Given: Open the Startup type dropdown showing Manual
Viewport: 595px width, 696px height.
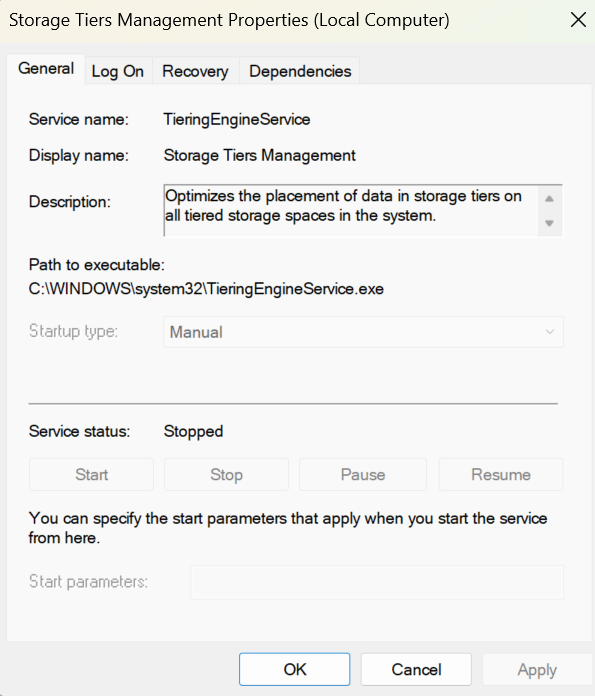Looking at the screenshot, I should (x=363, y=332).
